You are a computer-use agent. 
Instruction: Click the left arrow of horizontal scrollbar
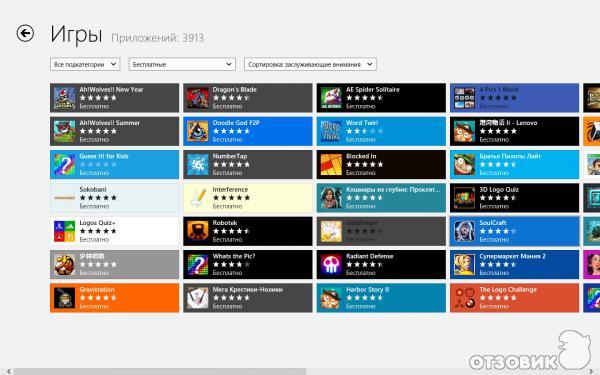coord(9,371)
